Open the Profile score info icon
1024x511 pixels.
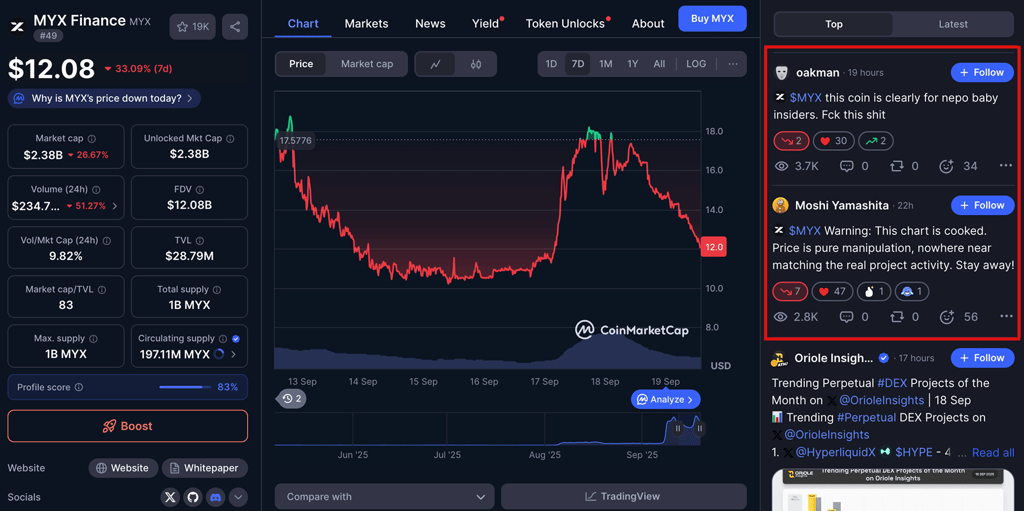[79, 387]
